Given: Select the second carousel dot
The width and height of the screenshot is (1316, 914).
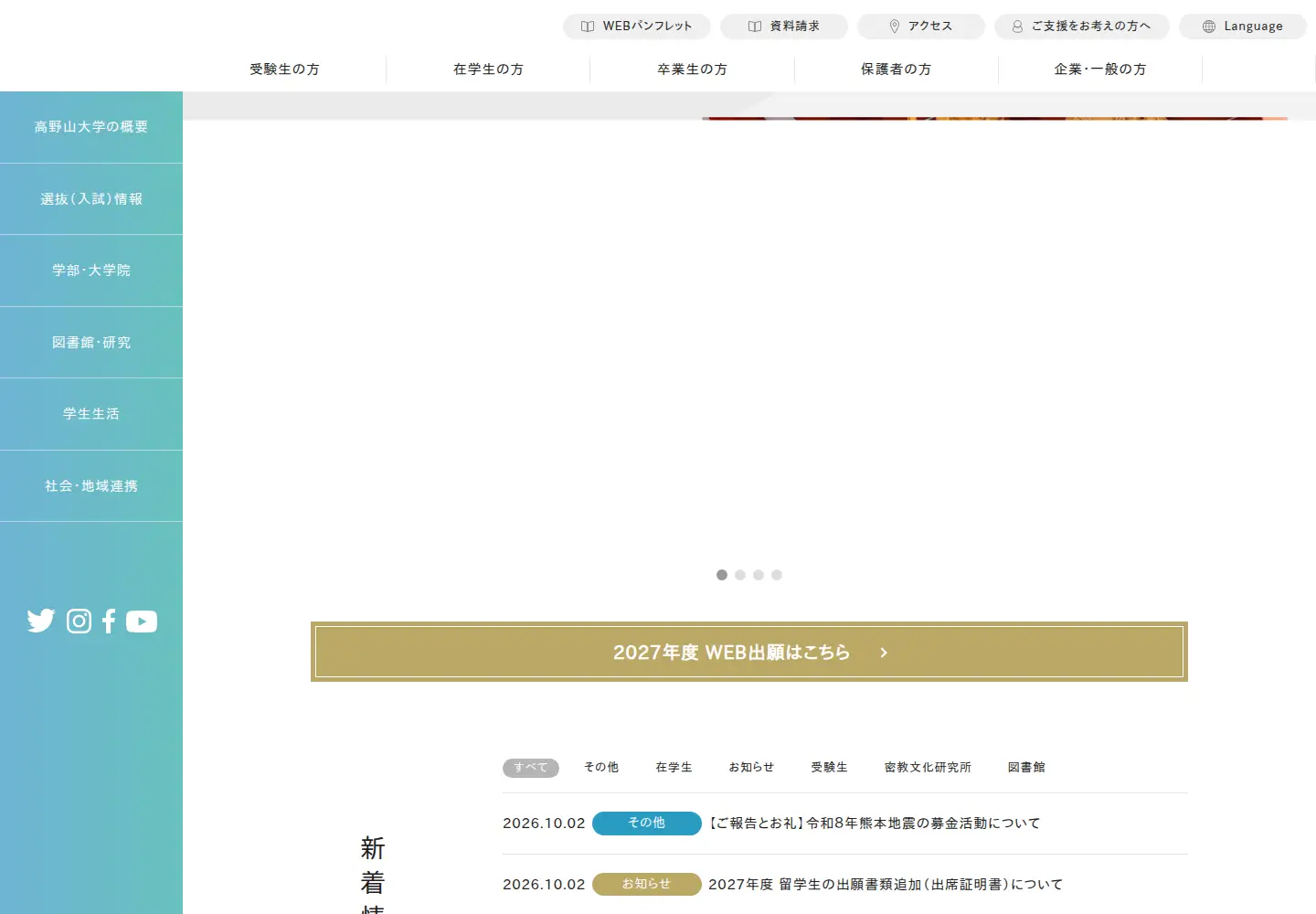Looking at the screenshot, I should click(740, 575).
